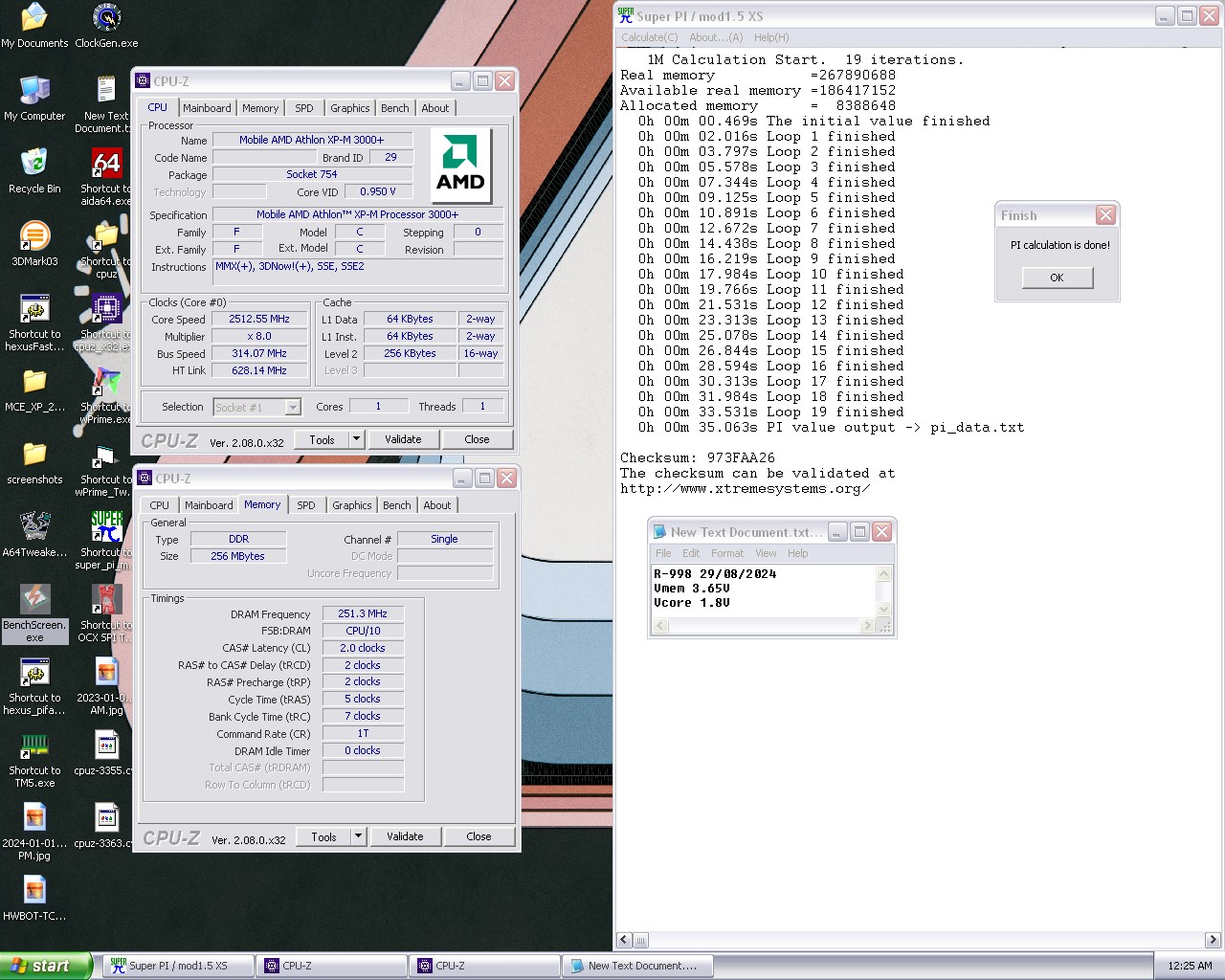This screenshot has height=980, width=1225.
Task: Click Validate in the lower CPU-Z window
Action: point(405,836)
